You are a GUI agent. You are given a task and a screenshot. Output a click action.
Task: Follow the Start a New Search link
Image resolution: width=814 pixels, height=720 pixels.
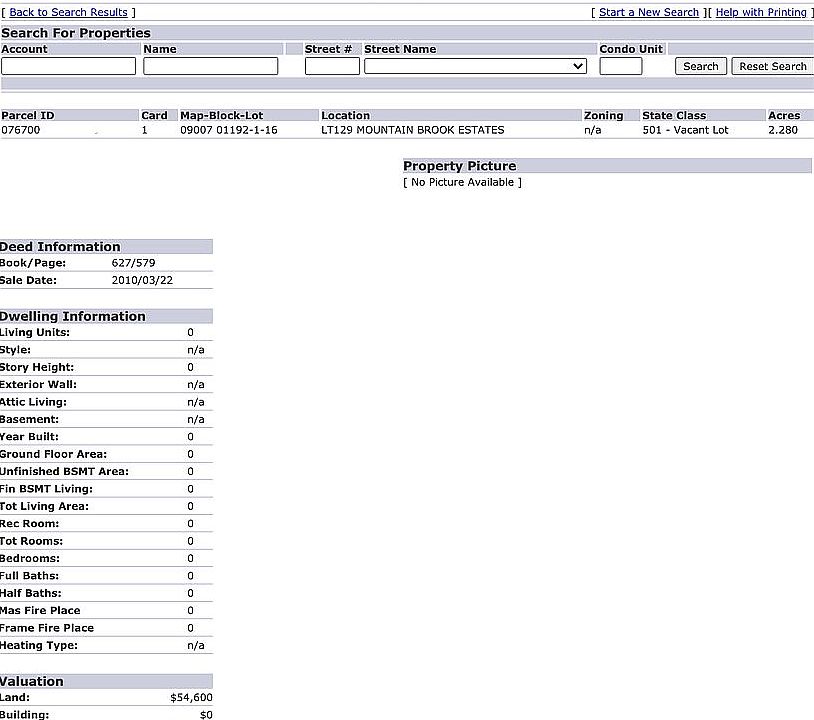pyautogui.click(x=649, y=12)
